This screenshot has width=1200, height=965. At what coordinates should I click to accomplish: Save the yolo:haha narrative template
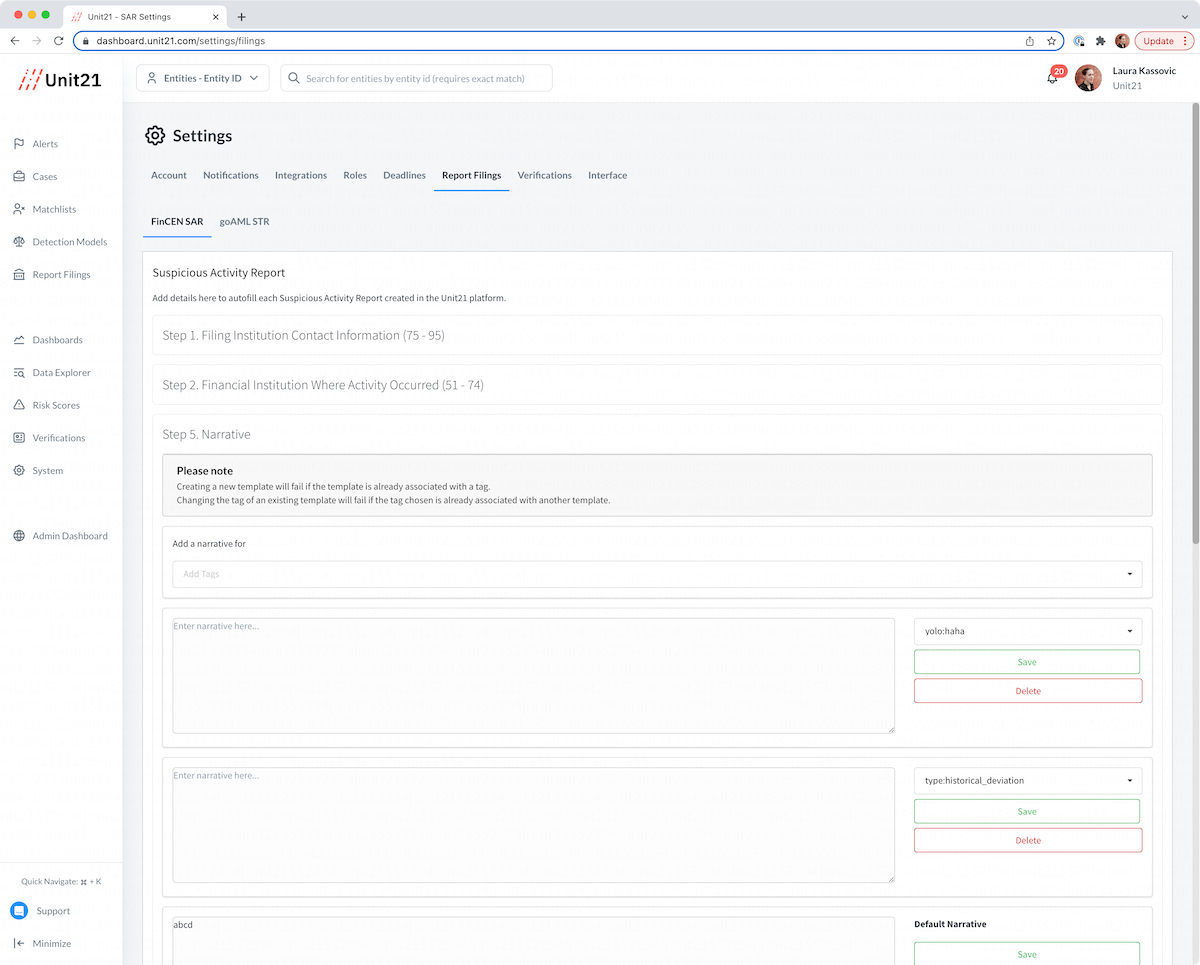[x=1026, y=662]
